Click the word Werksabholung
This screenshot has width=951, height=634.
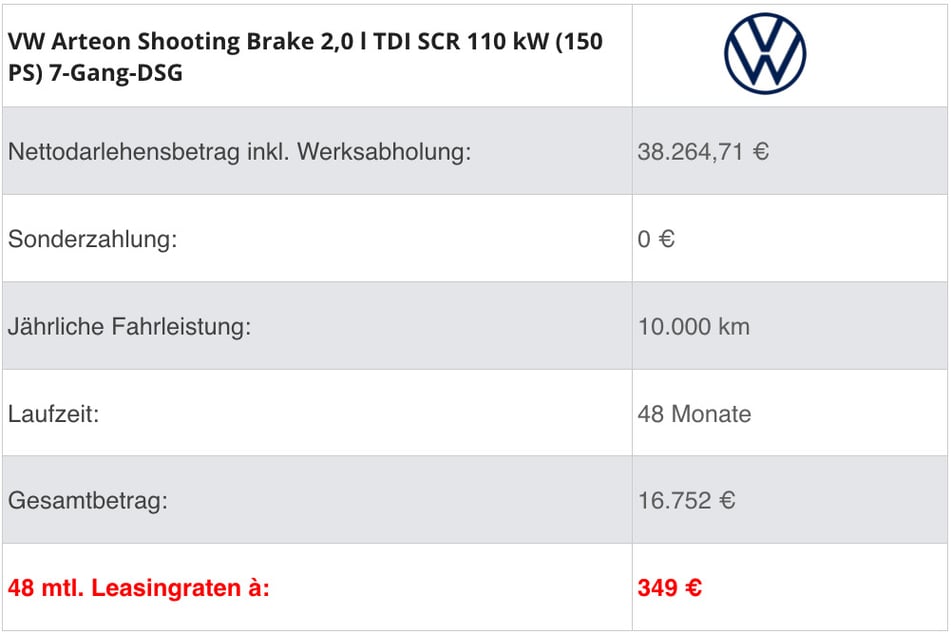click(384, 151)
